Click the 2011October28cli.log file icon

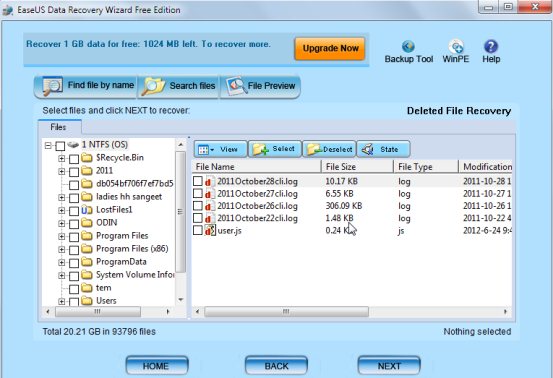coord(209,182)
